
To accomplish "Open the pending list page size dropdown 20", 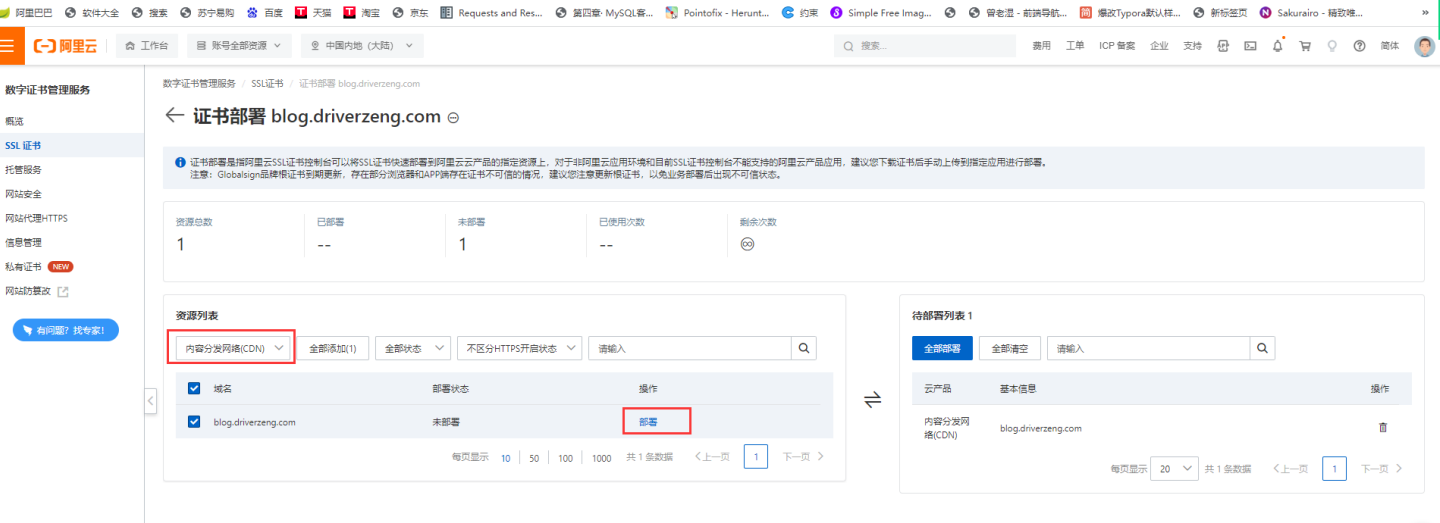I will pos(1174,468).
